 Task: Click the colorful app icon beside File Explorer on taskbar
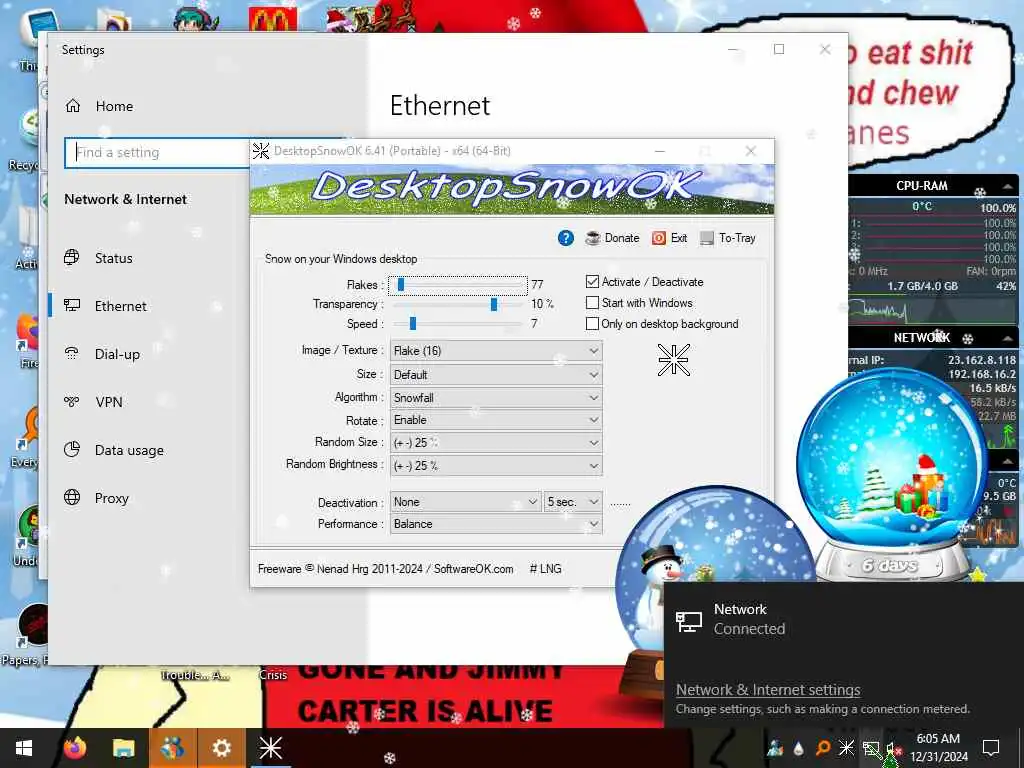point(172,748)
